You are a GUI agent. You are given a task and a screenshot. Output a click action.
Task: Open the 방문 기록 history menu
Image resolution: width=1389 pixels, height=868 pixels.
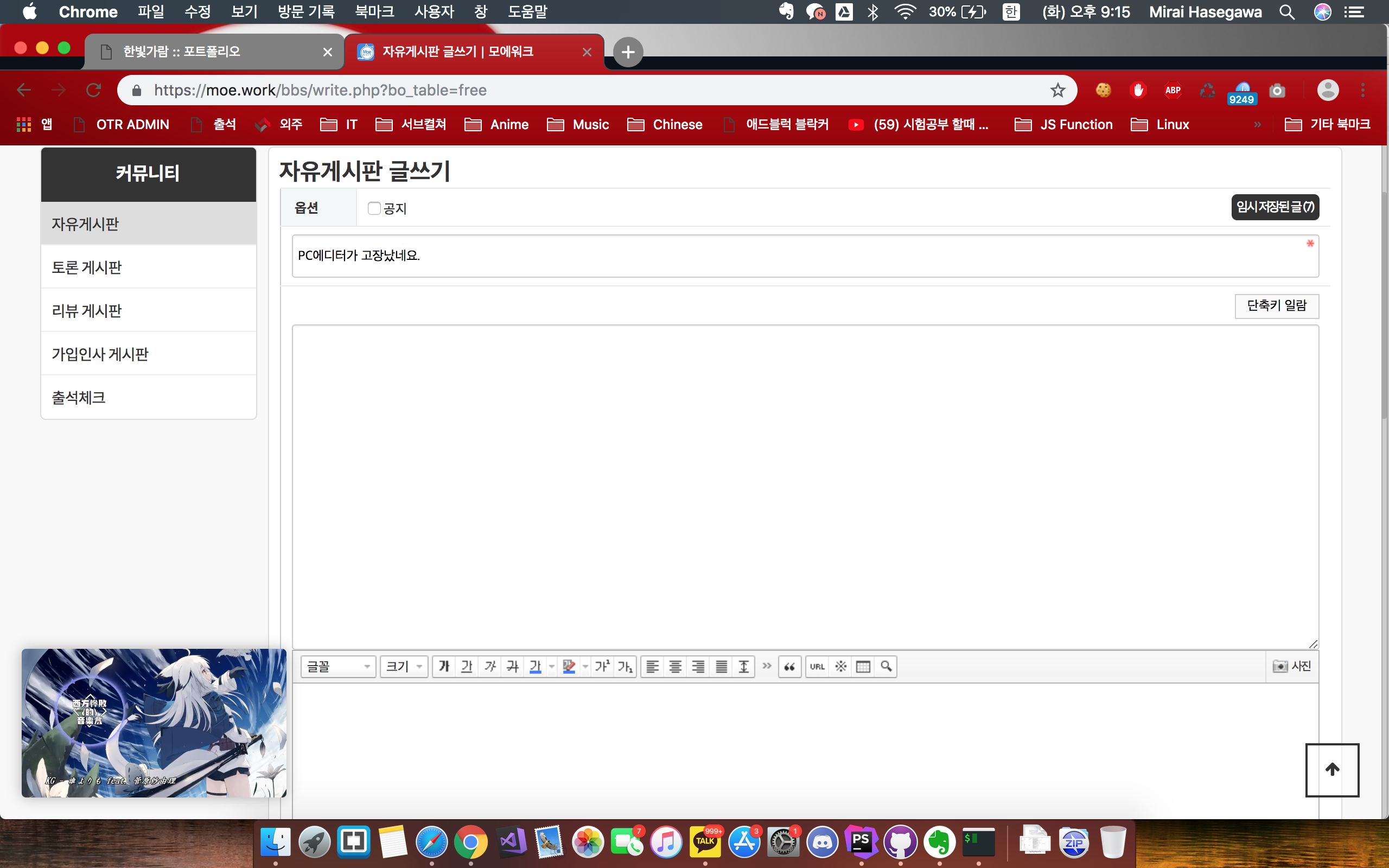[306, 11]
